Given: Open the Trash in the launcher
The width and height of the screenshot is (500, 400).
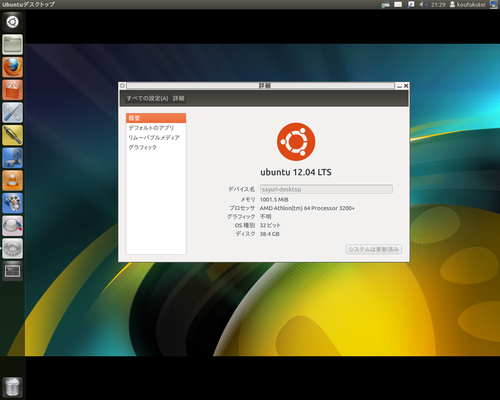Looking at the screenshot, I should [12, 387].
